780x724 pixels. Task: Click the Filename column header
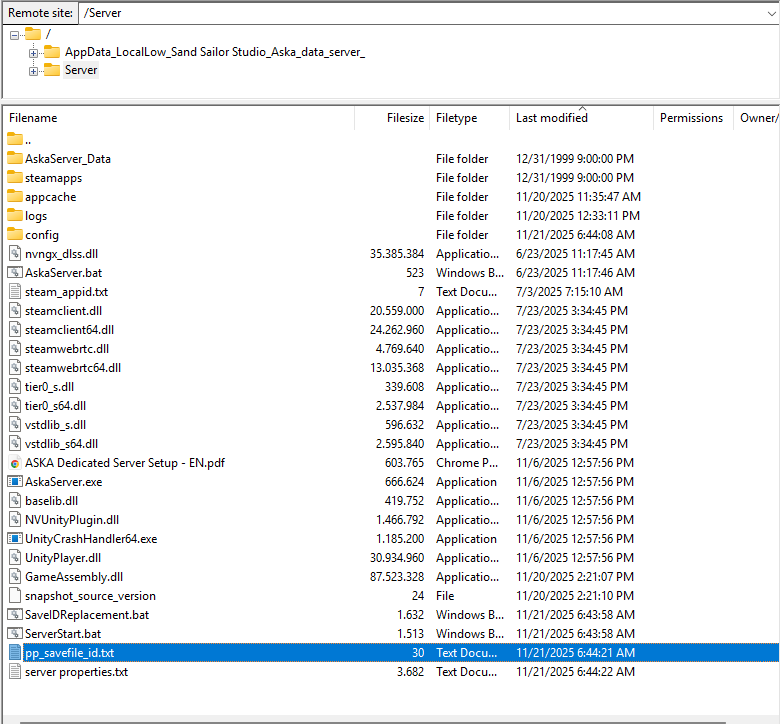tap(33, 118)
